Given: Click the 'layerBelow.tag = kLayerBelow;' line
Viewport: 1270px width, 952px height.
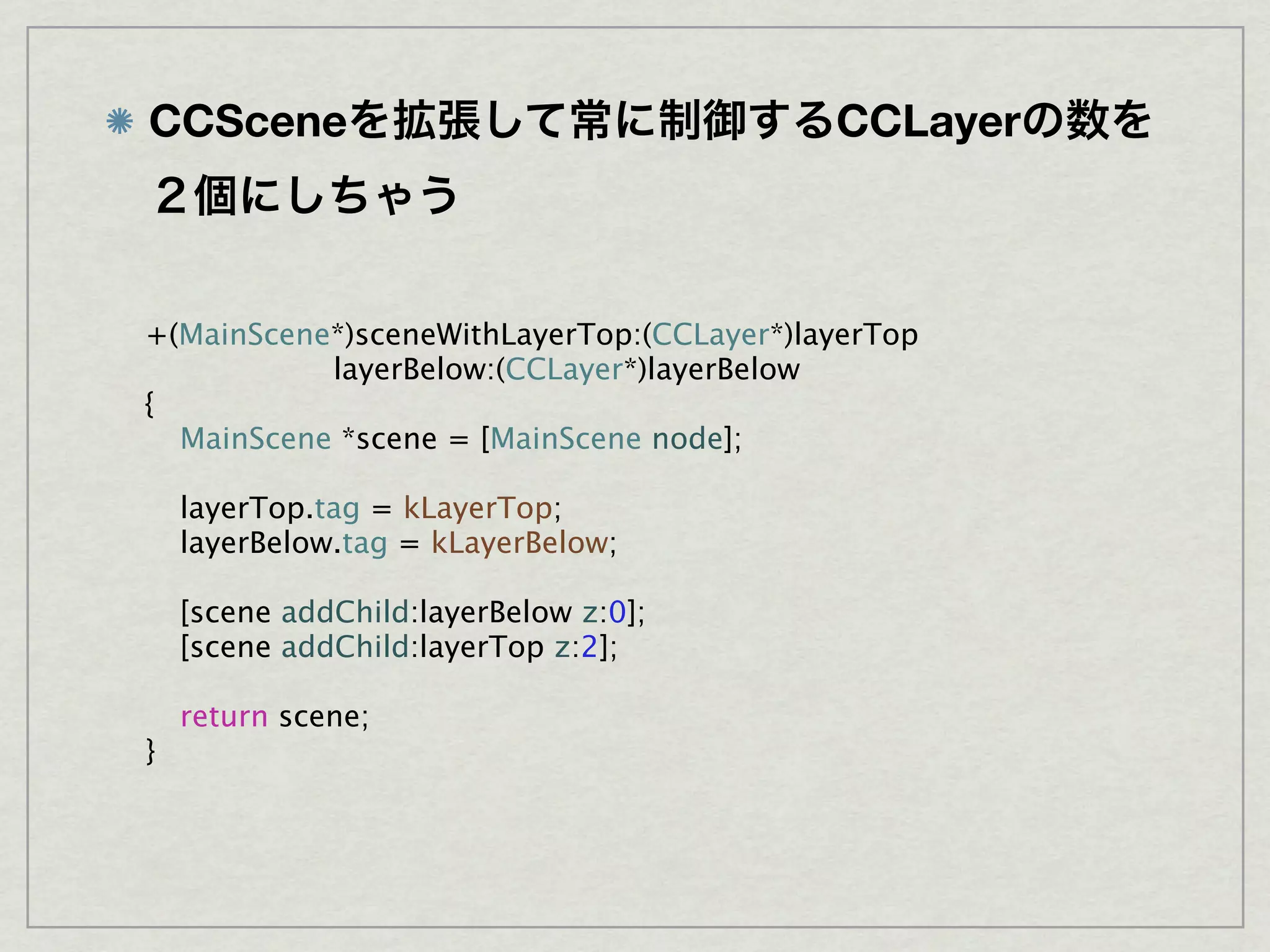Looking at the screenshot, I should click(399, 544).
